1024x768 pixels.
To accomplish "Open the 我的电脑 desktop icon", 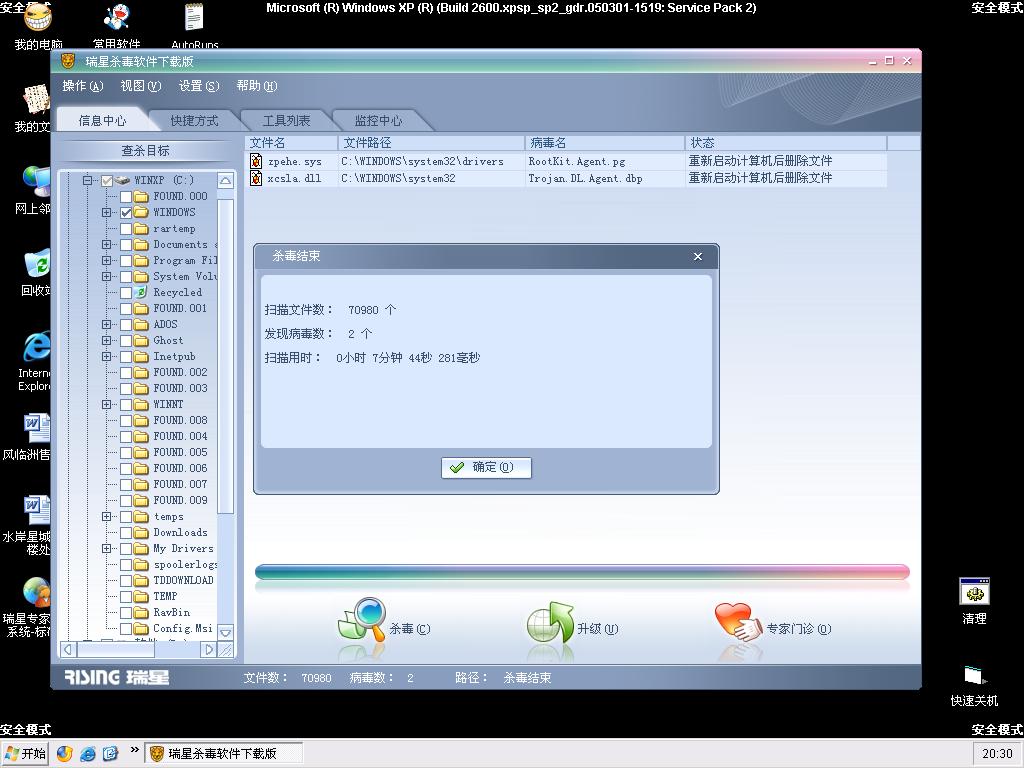I will tap(38, 18).
